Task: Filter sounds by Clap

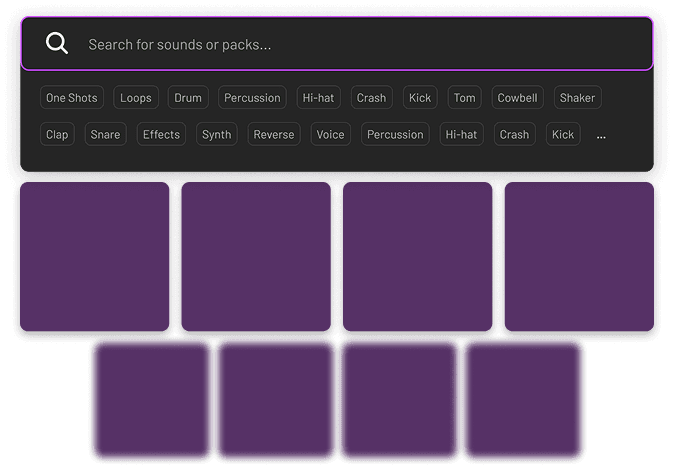Action: pos(58,134)
